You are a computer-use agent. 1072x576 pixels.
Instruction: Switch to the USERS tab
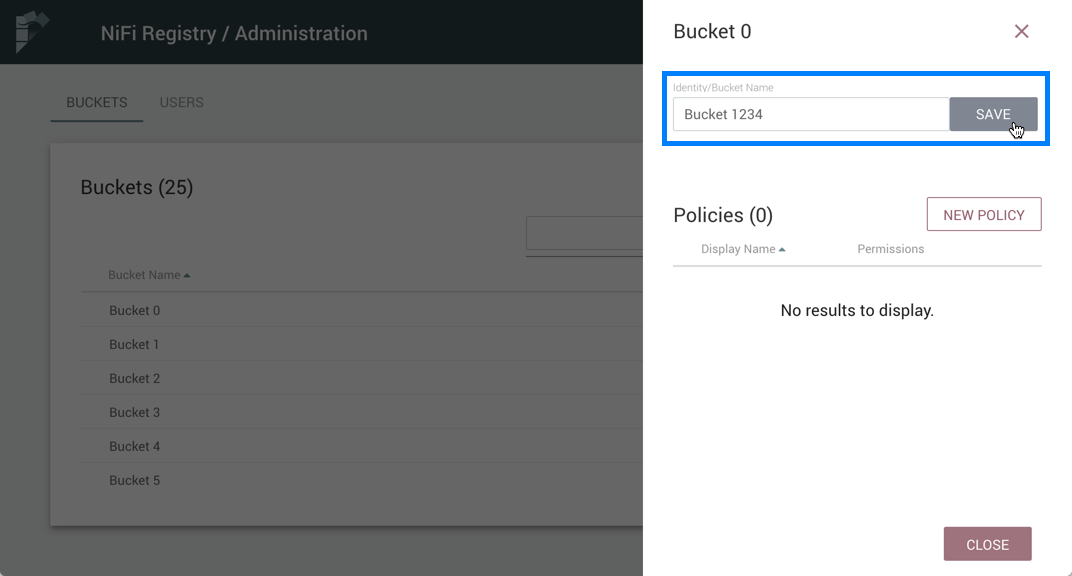tap(181, 102)
